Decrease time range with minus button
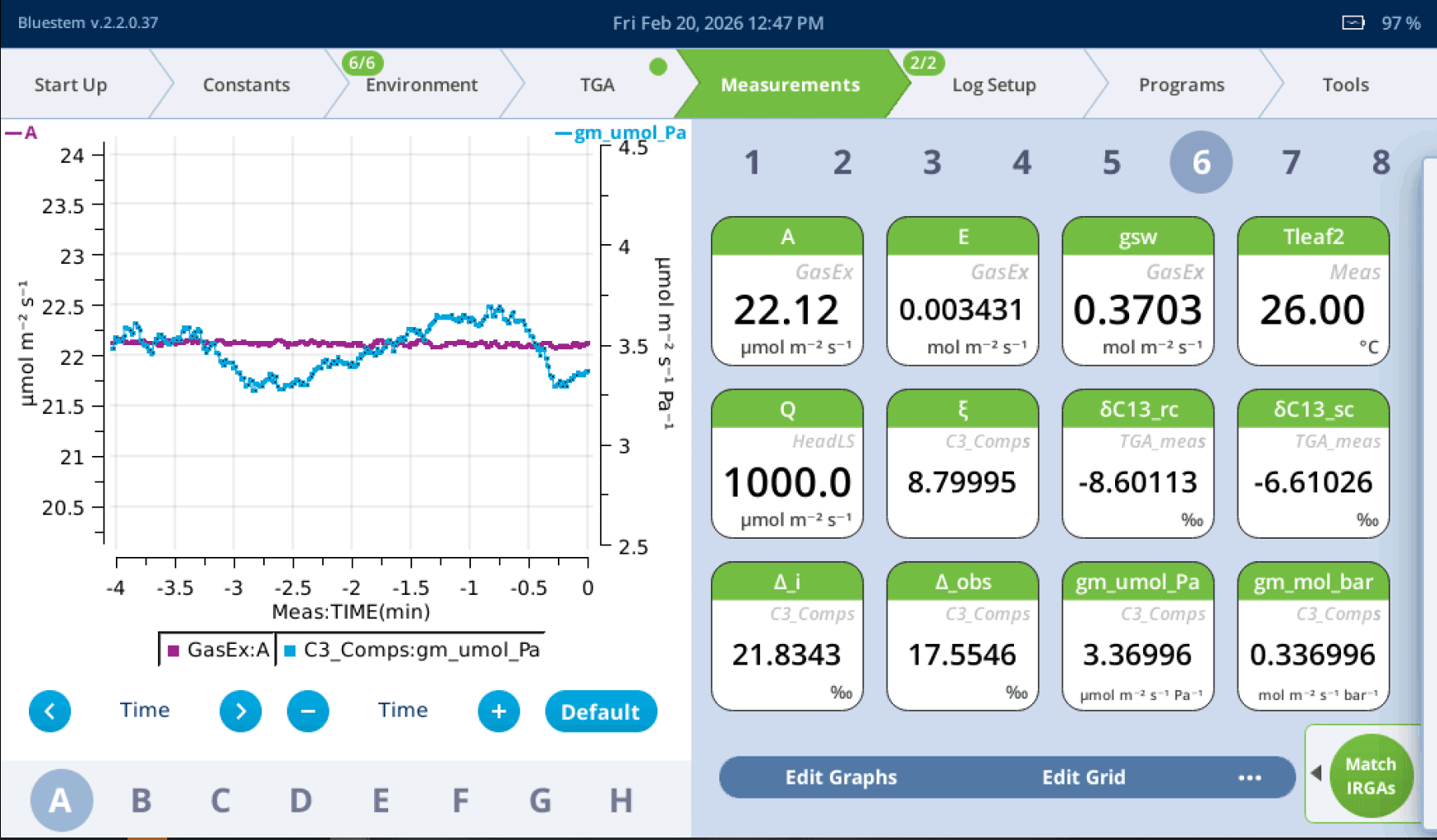 tap(308, 711)
